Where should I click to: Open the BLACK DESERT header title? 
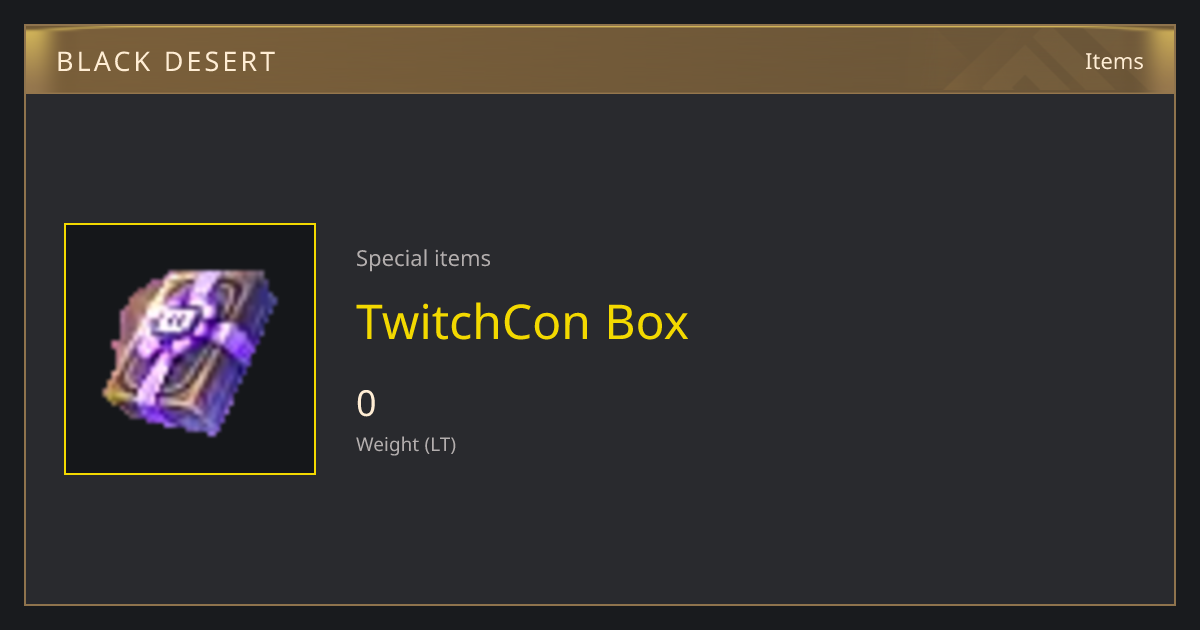[166, 62]
